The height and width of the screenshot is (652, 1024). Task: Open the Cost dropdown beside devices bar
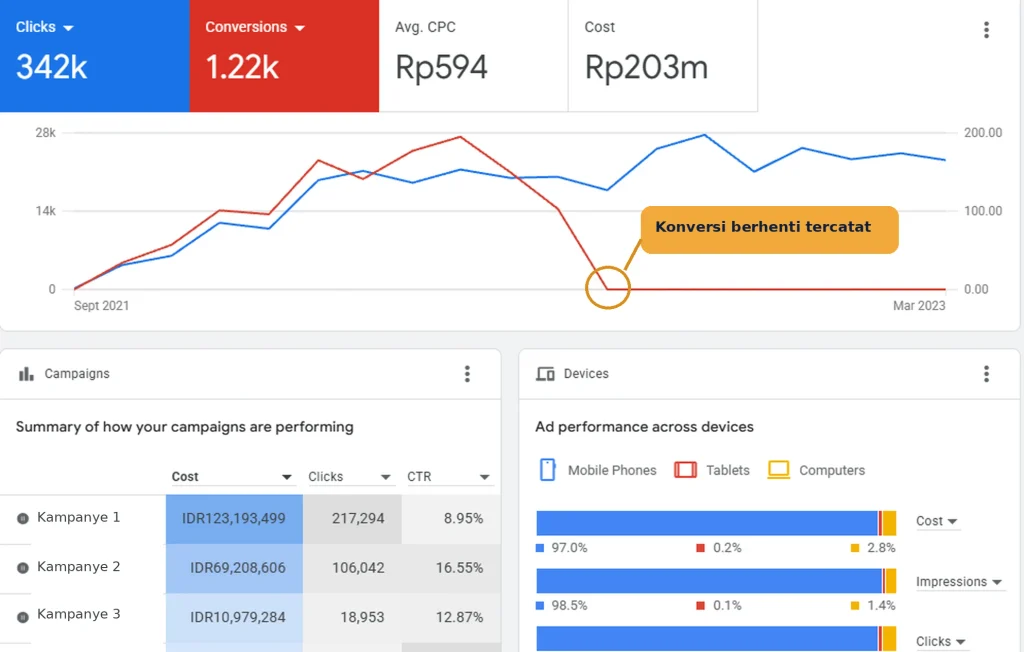coord(936,521)
